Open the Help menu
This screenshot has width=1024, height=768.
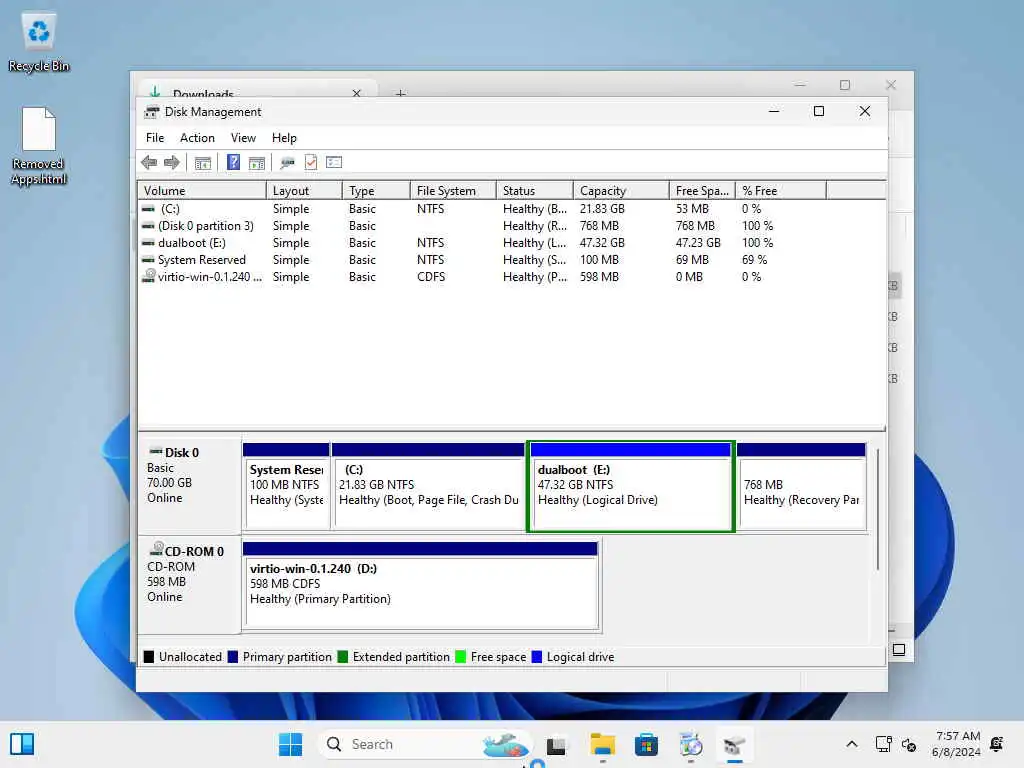tap(284, 138)
